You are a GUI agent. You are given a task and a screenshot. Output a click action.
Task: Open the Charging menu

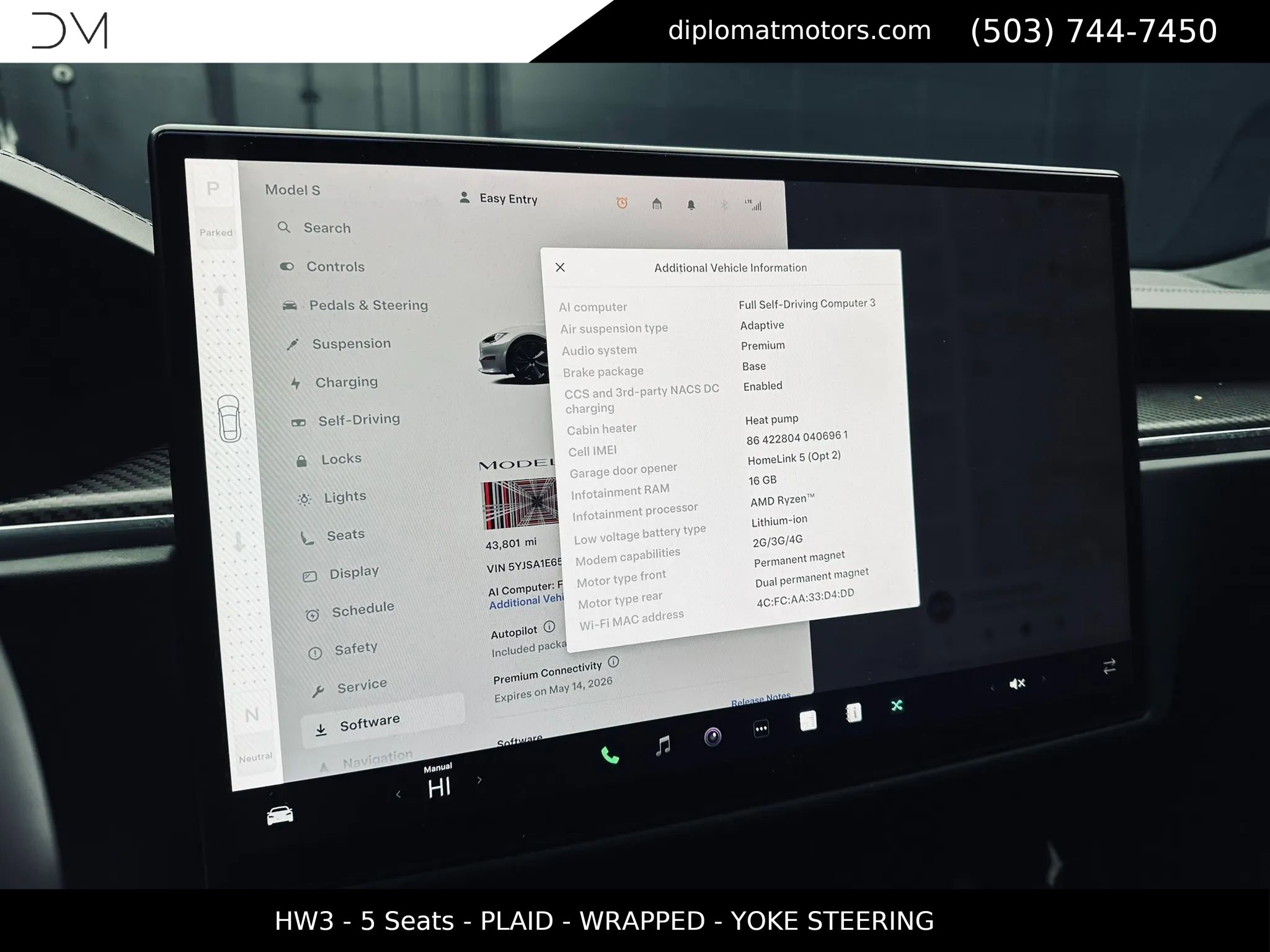click(334, 382)
